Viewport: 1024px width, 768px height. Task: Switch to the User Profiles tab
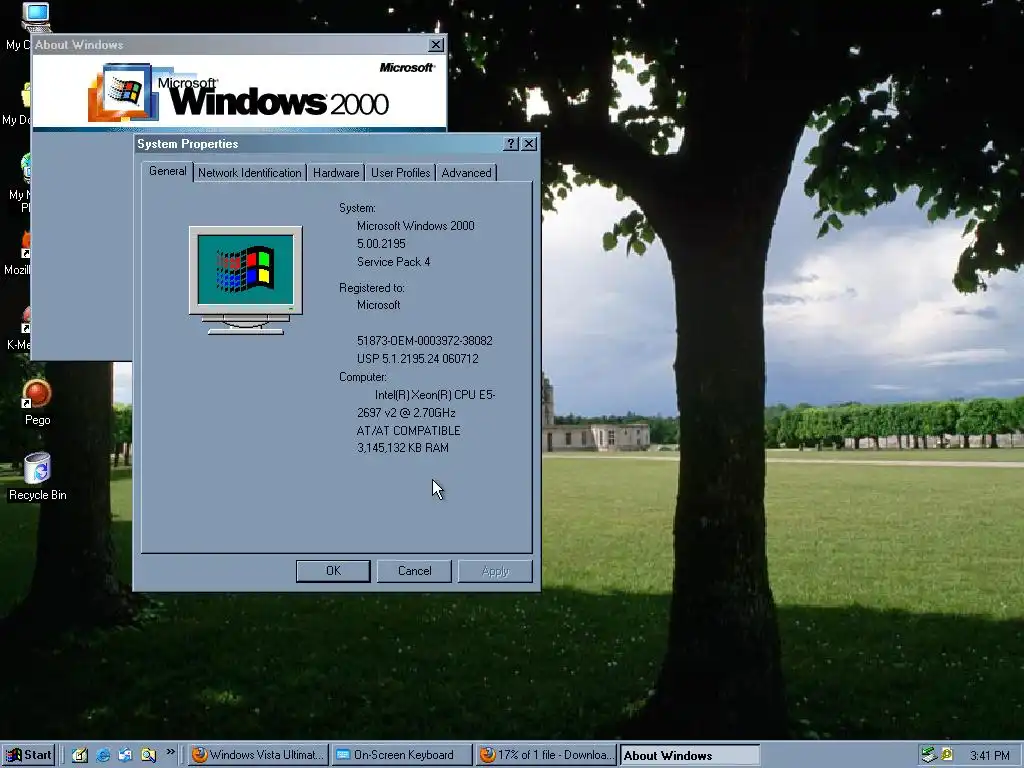coord(400,173)
